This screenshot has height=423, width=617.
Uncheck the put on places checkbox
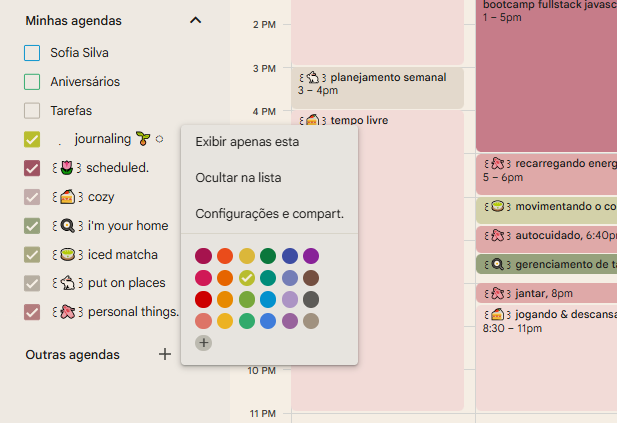(32, 283)
